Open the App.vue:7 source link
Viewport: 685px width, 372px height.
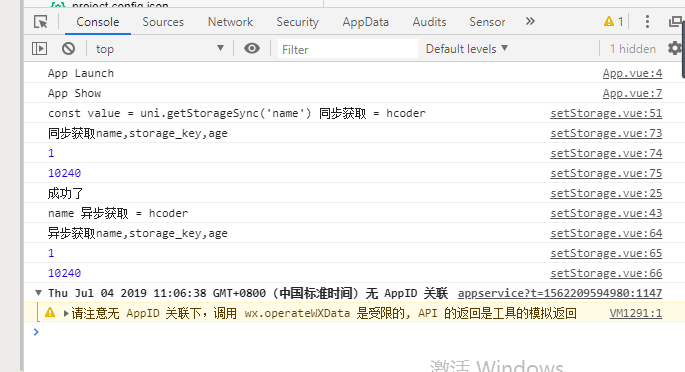tap(632, 93)
